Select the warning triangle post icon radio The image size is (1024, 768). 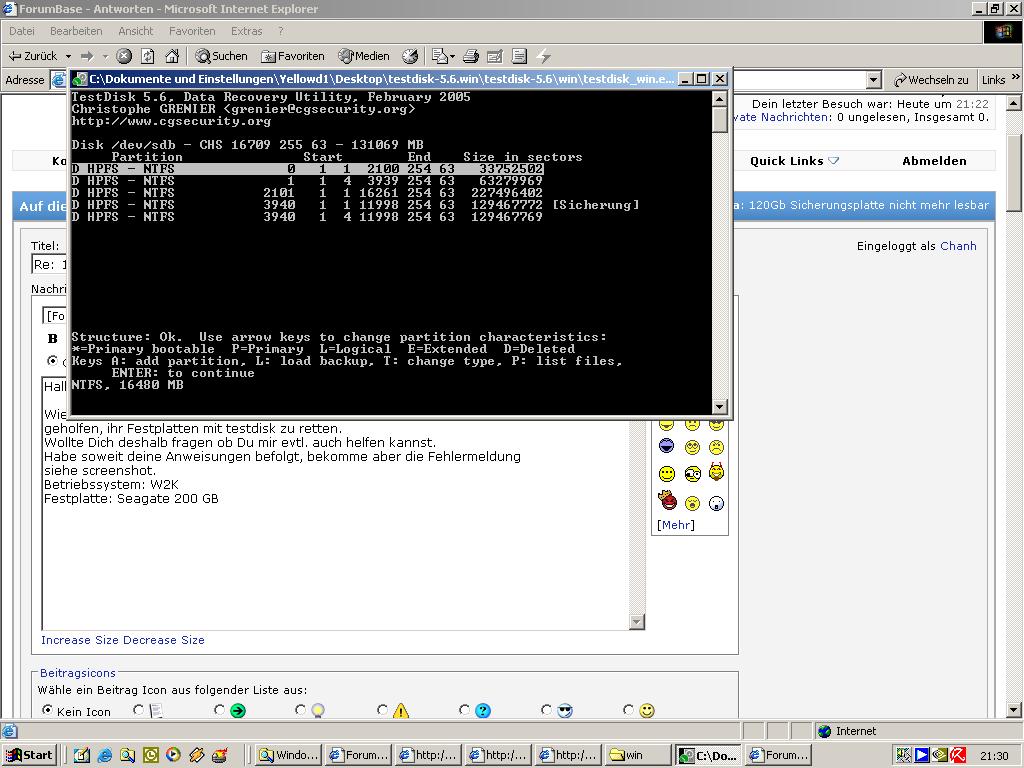(x=383, y=710)
